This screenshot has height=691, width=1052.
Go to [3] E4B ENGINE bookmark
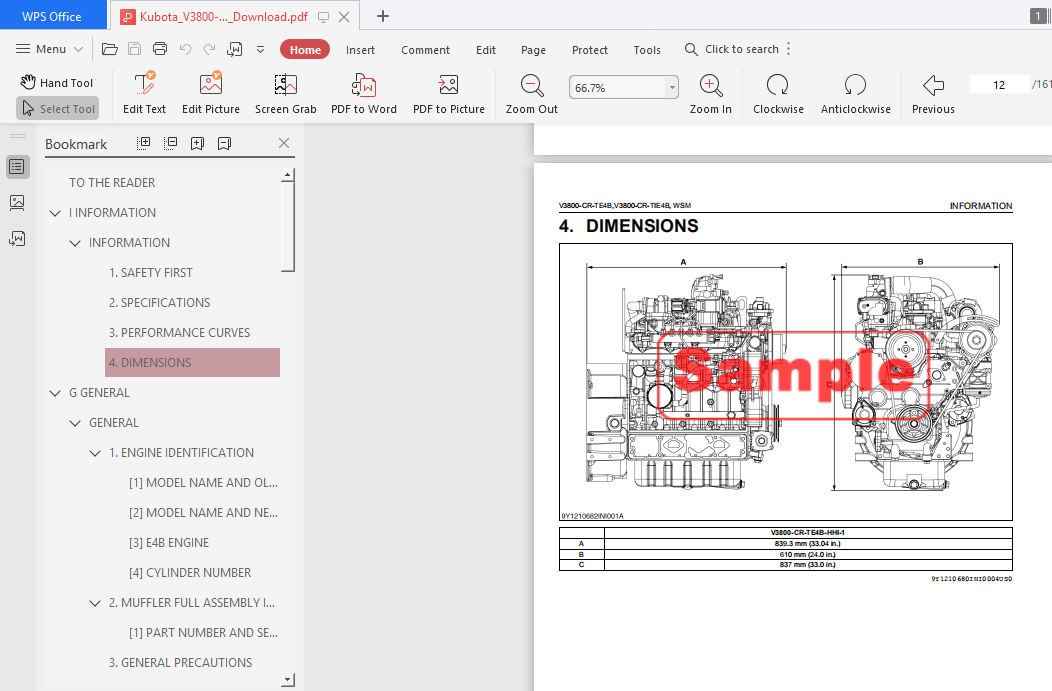[x=169, y=543]
